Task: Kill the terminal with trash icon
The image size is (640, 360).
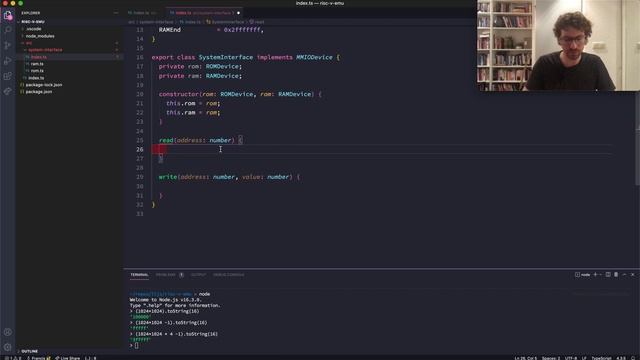Action: pos(616,275)
